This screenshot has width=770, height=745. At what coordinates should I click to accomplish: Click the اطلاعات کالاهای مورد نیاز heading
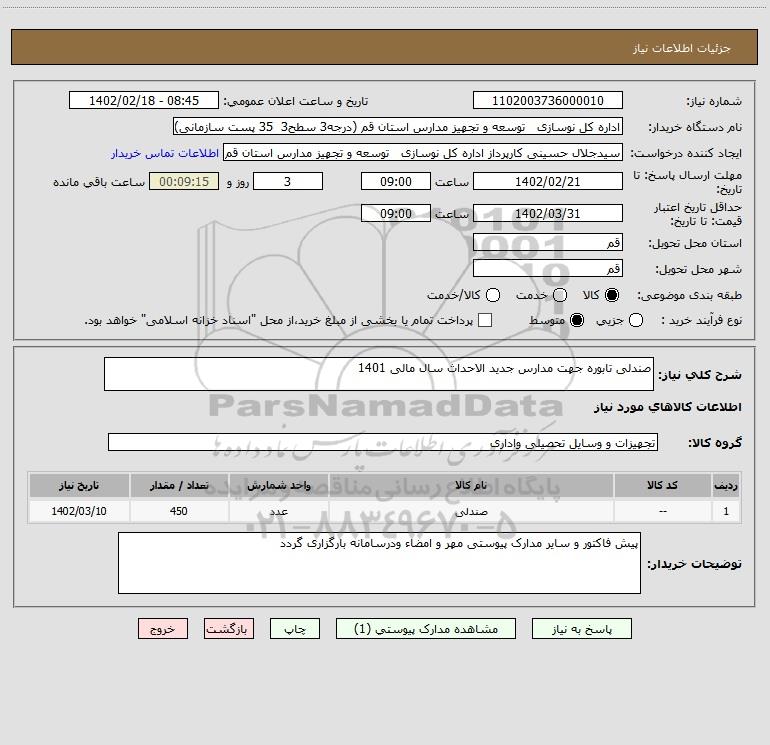pyautogui.click(x=668, y=407)
